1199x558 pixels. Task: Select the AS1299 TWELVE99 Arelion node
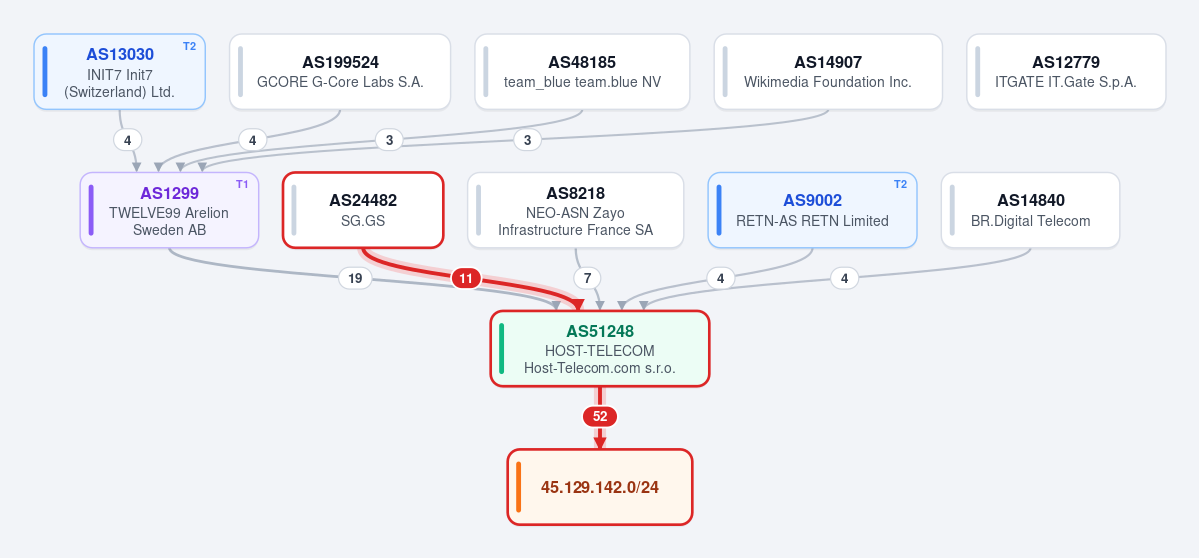170,210
